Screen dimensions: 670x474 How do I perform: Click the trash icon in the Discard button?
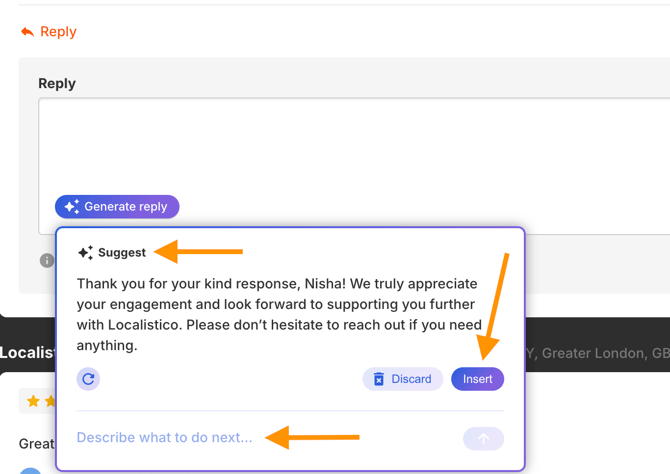379,379
